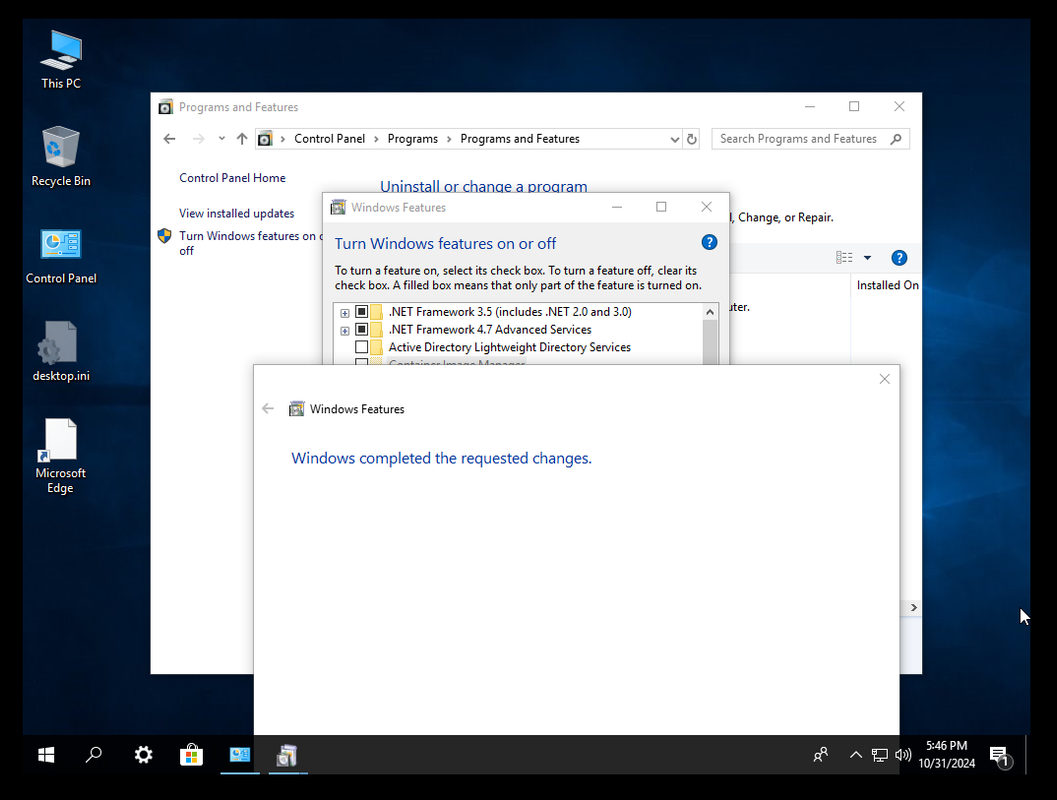
Task: Minimize the Programs and Features window
Action: point(810,106)
